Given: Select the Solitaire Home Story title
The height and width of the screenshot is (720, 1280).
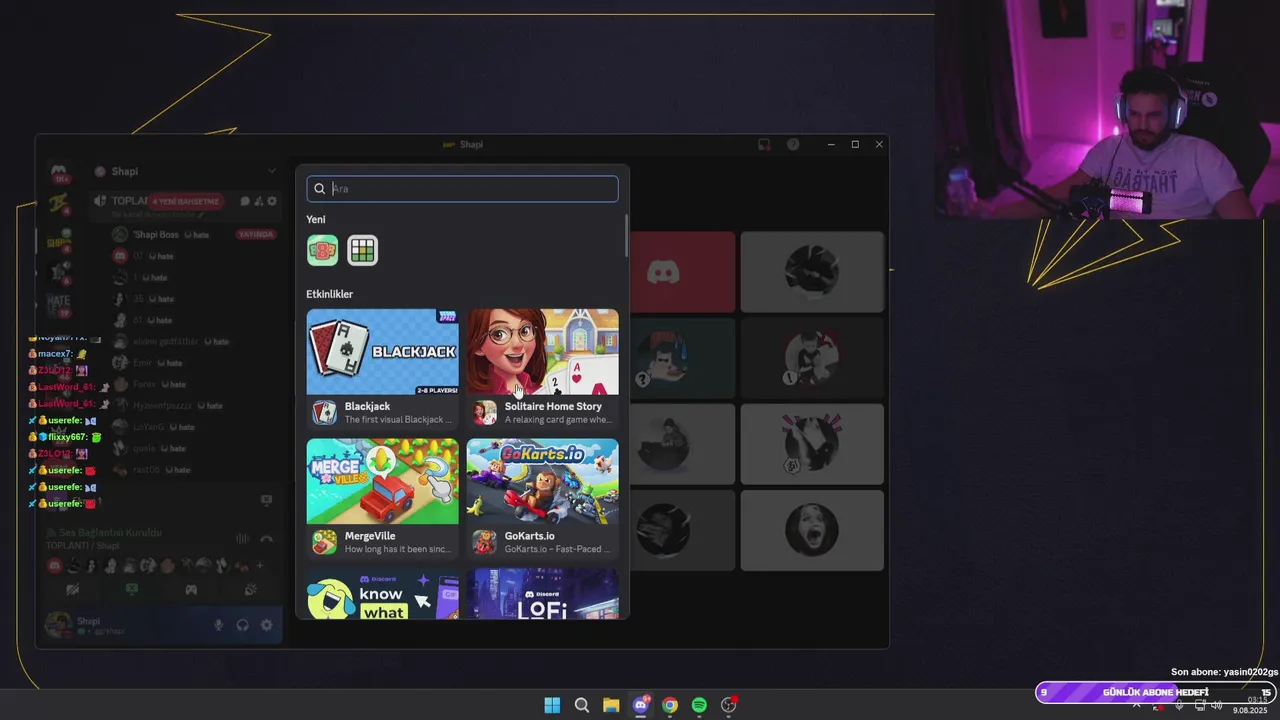Looking at the screenshot, I should coord(553,406).
